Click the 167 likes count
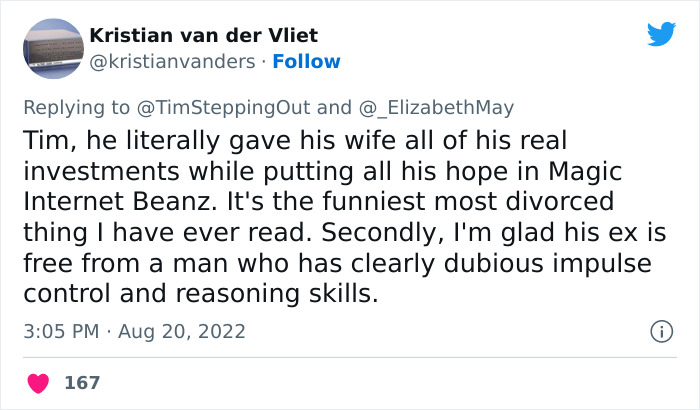 (82, 383)
